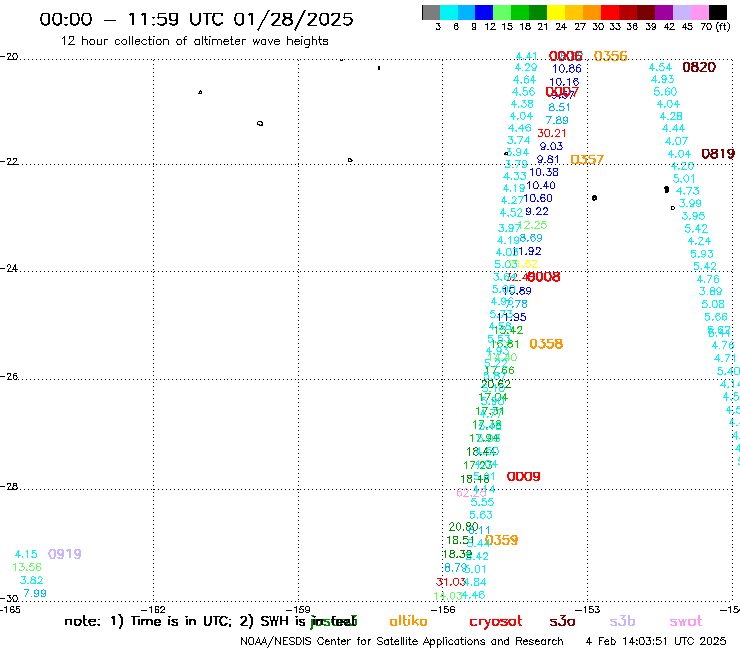The height and width of the screenshot is (650, 740).
Task: Click the "altika" satellite legend label
Action: (x=408, y=621)
